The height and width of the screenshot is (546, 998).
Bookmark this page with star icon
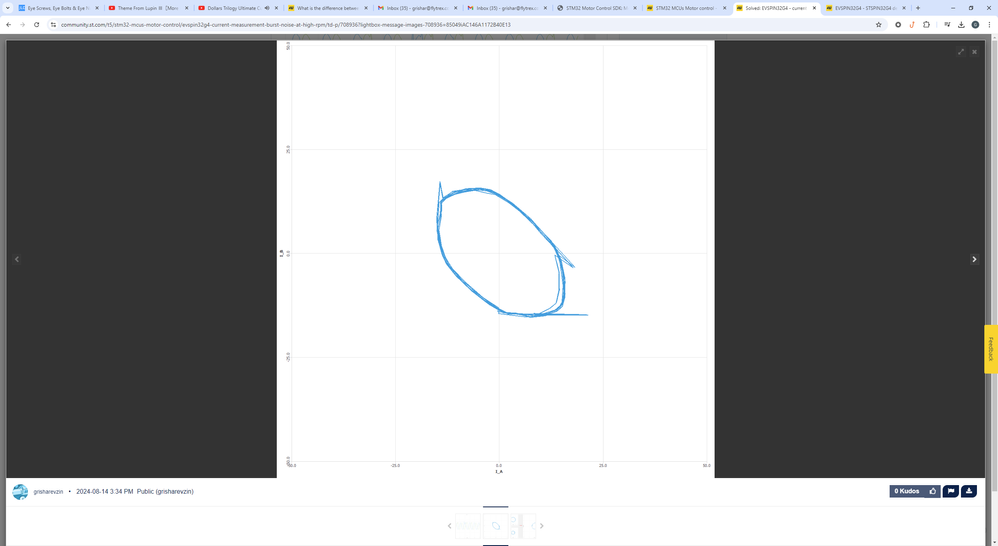(878, 25)
